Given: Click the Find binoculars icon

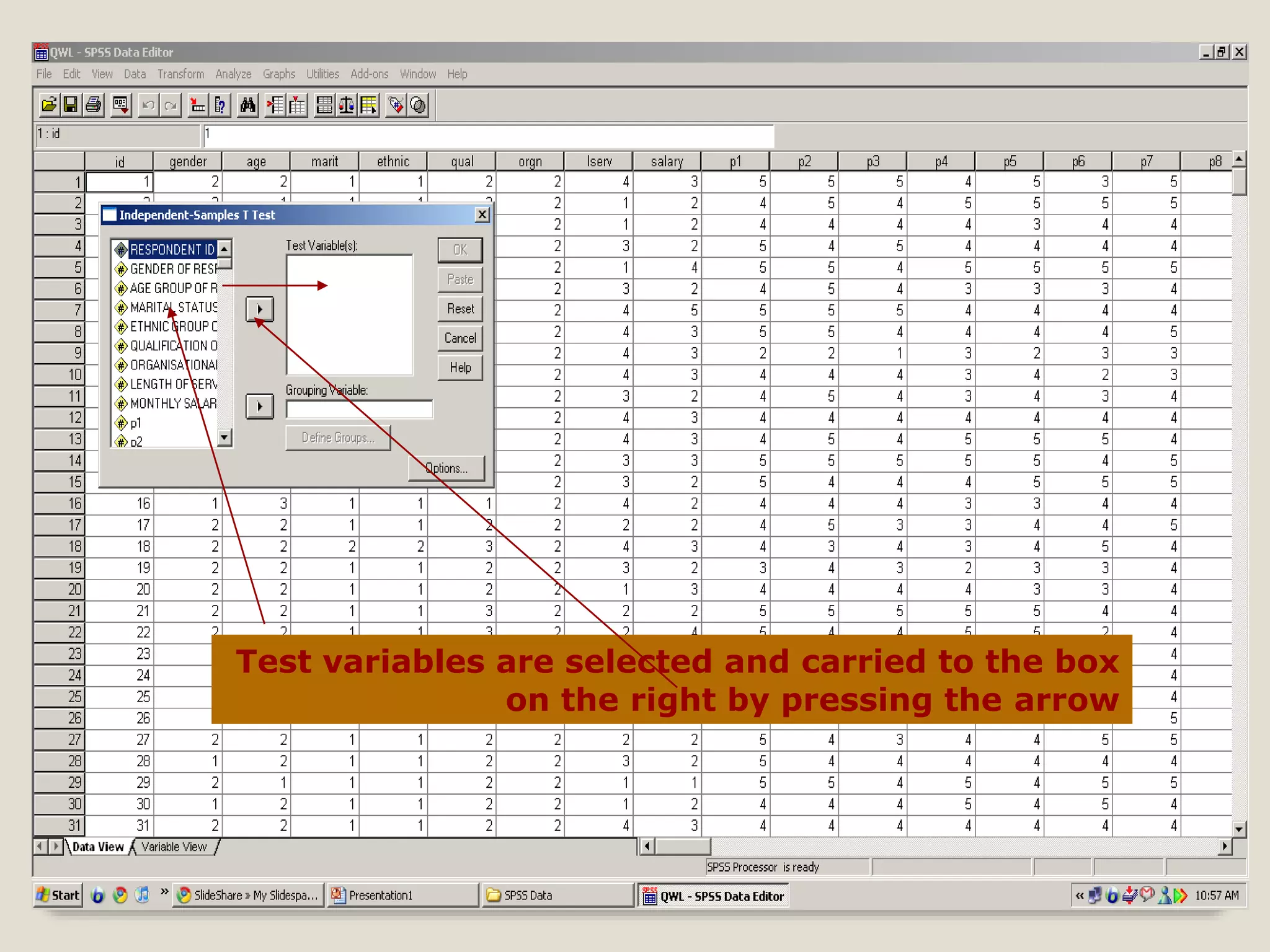Looking at the screenshot, I should click(x=247, y=105).
